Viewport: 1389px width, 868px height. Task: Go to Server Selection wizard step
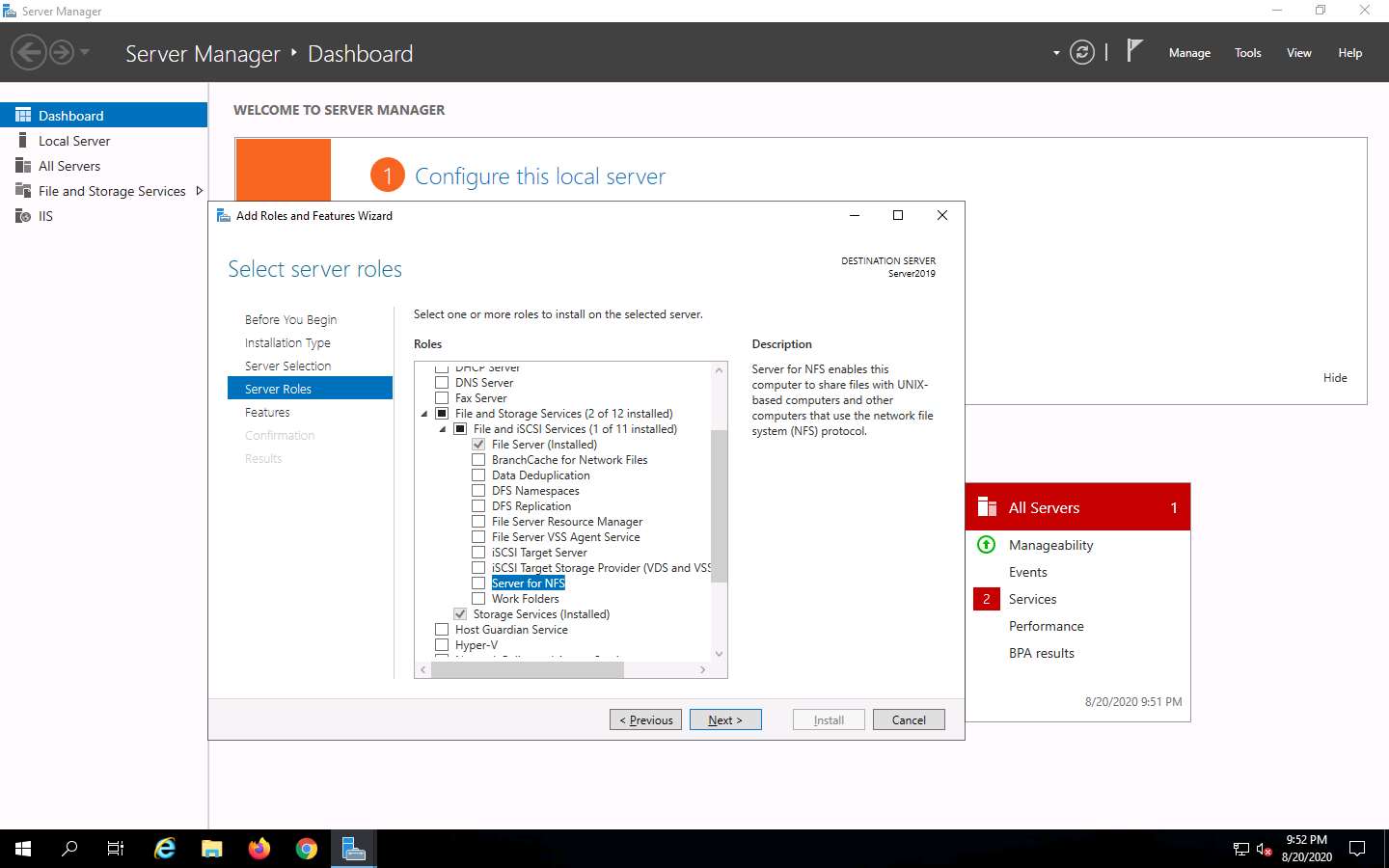point(287,366)
